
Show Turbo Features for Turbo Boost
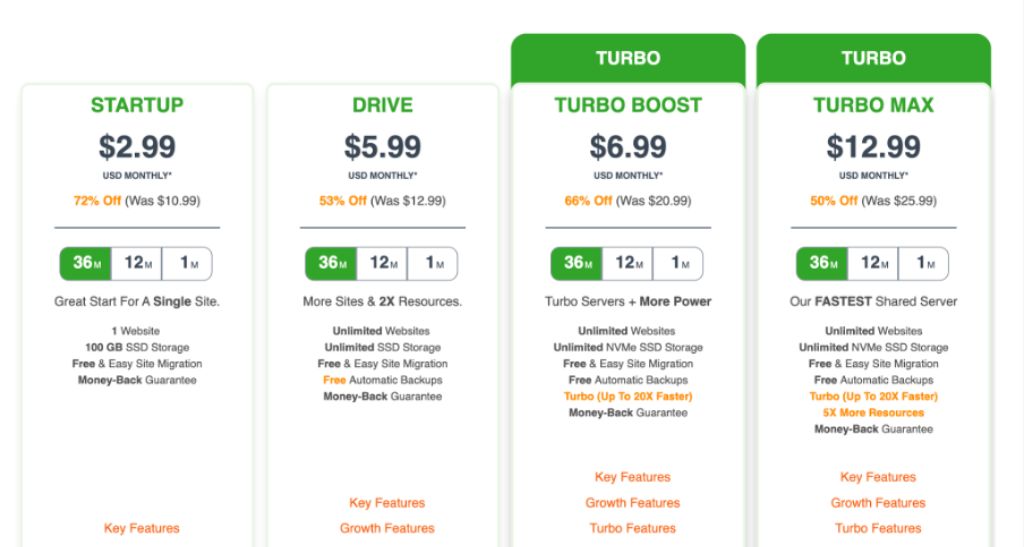(x=632, y=528)
